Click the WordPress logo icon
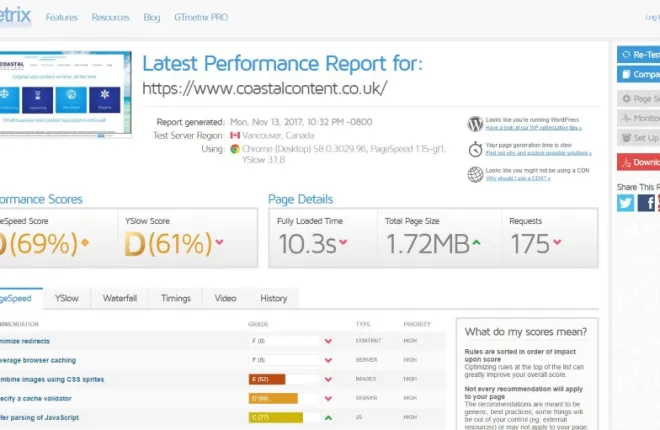Viewport: 660px width, 430px height. [475, 124]
